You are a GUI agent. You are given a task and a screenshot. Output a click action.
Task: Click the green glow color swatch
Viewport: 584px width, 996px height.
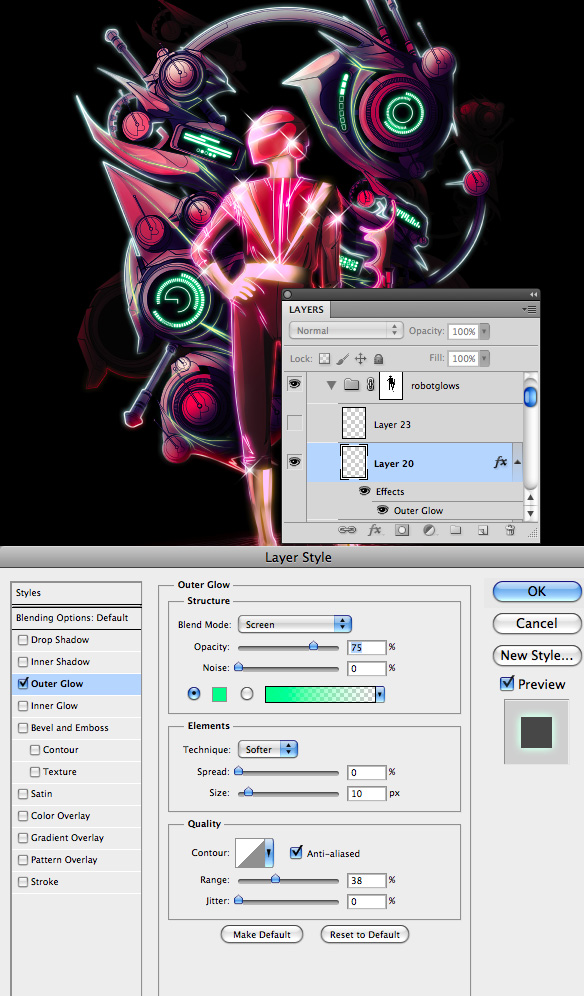point(219,694)
